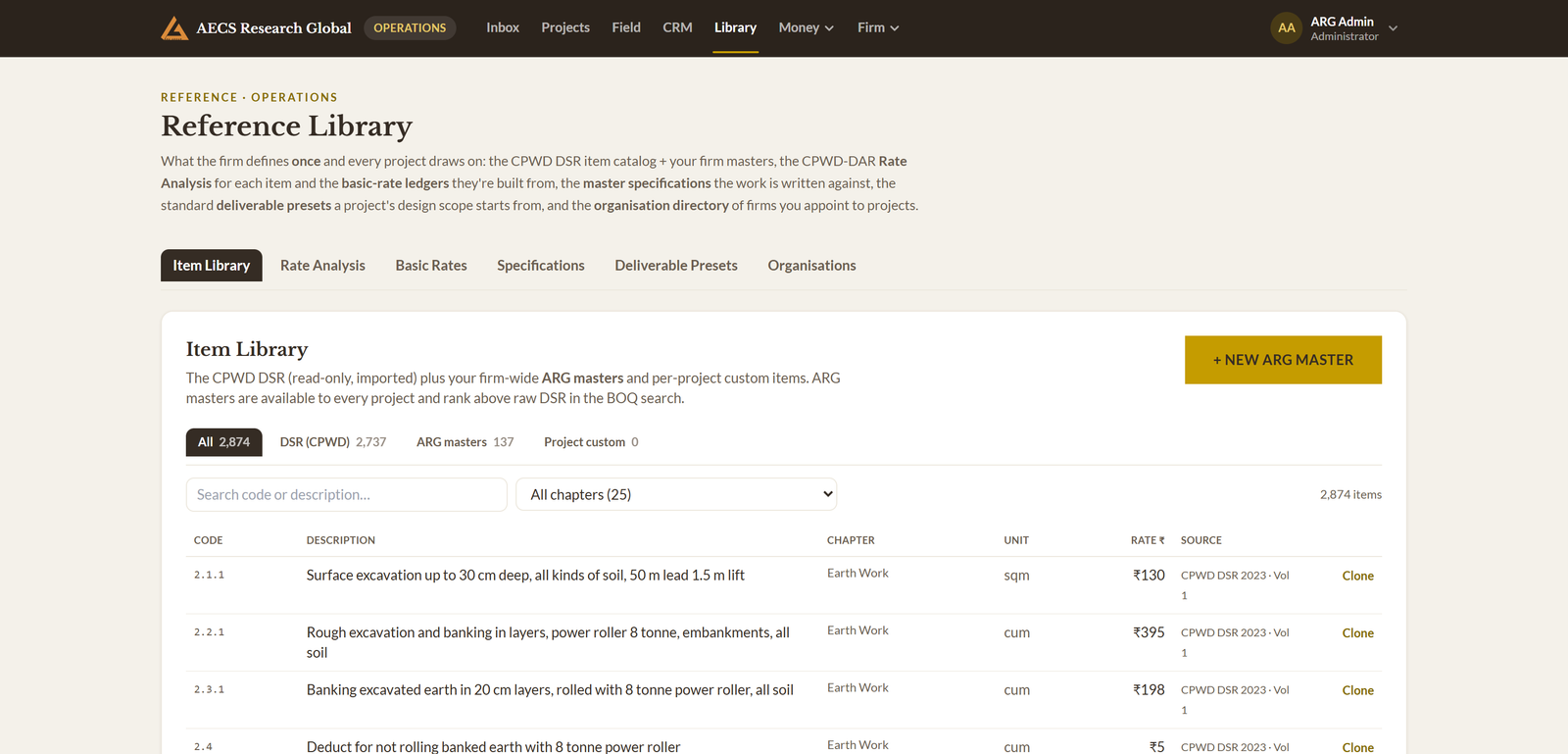Click code 2.1.1 in the table
Viewport: 1568px width, 754px height.
point(209,575)
